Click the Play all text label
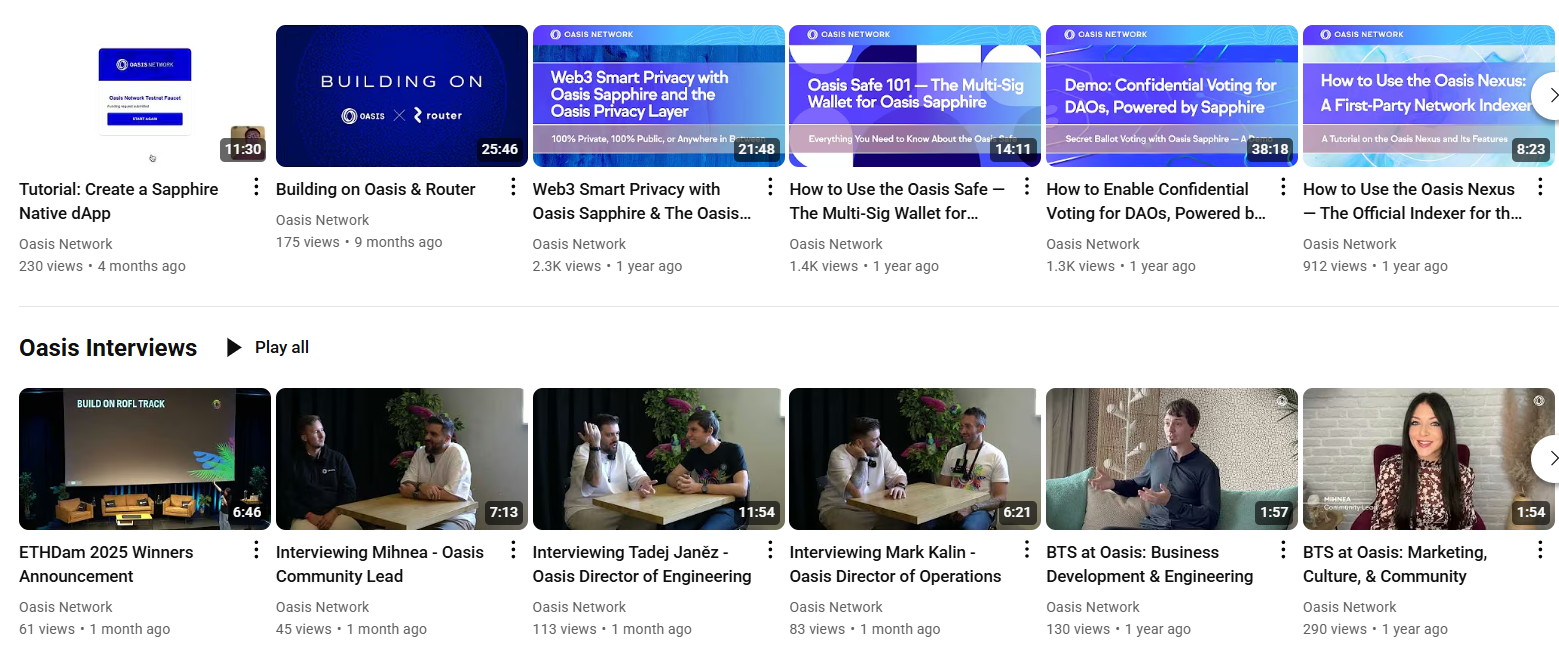The image size is (1559, 659). pos(282,347)
